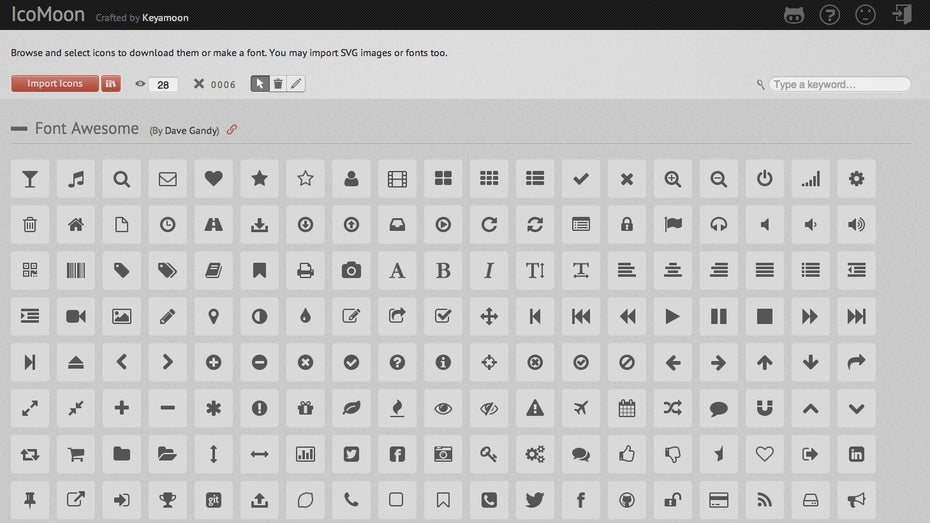The width and height of the screenshot is (930, 523).
Task: Select the padlock lock icon
Action: tap(627, 224)
